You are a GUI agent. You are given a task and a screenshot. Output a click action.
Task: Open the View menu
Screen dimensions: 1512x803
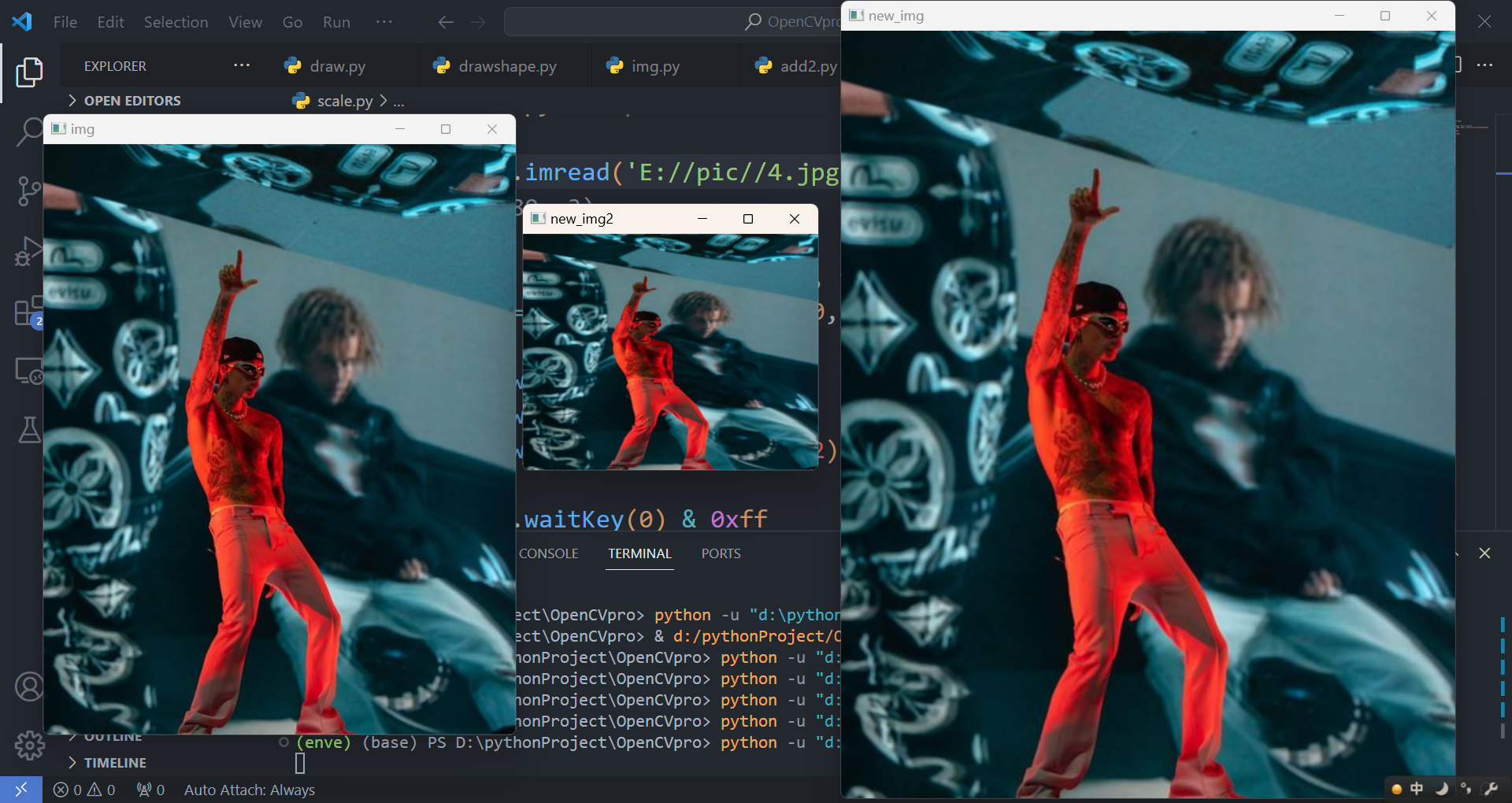click(x=245, y=22)
